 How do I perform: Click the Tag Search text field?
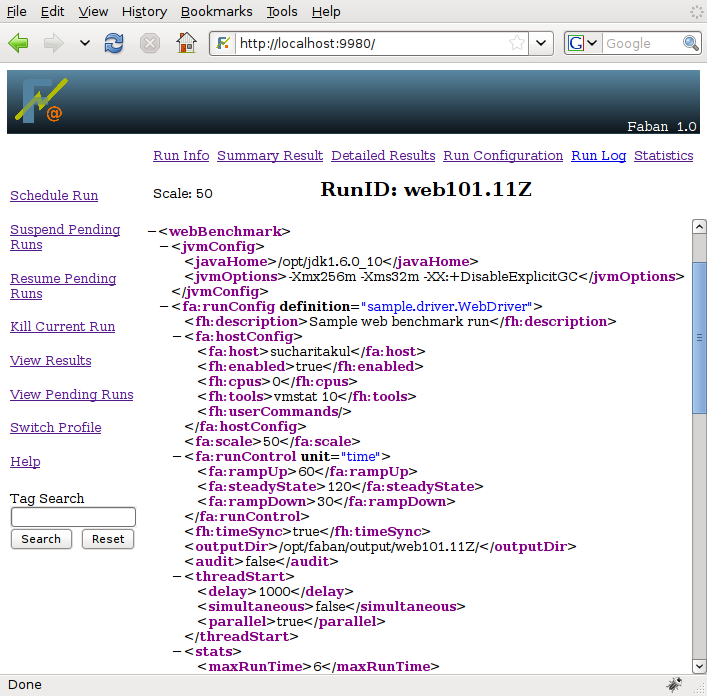tap(73, 517)
